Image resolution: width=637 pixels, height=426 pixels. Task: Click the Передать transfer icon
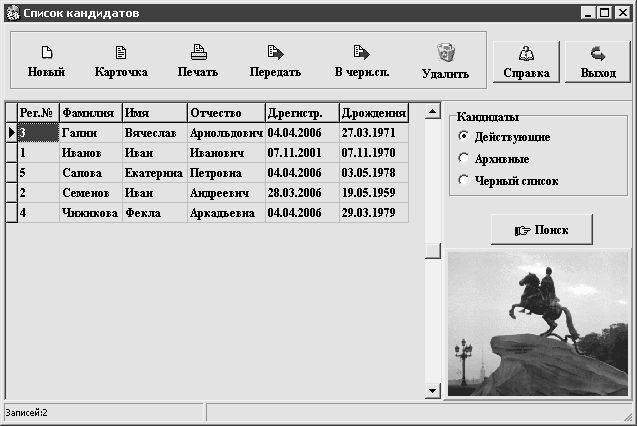click(x=275, y=52)
